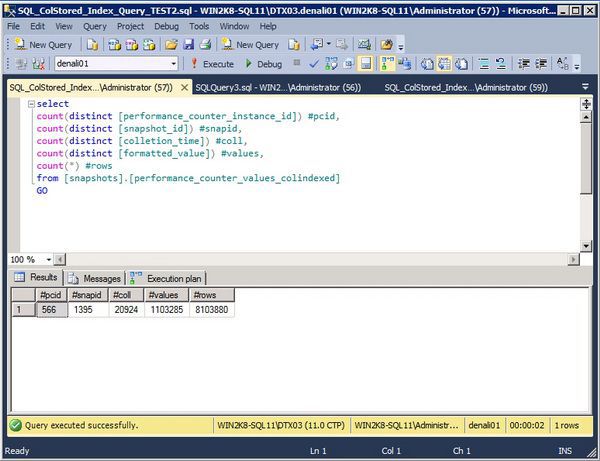Comment out the selected lines

484,64
